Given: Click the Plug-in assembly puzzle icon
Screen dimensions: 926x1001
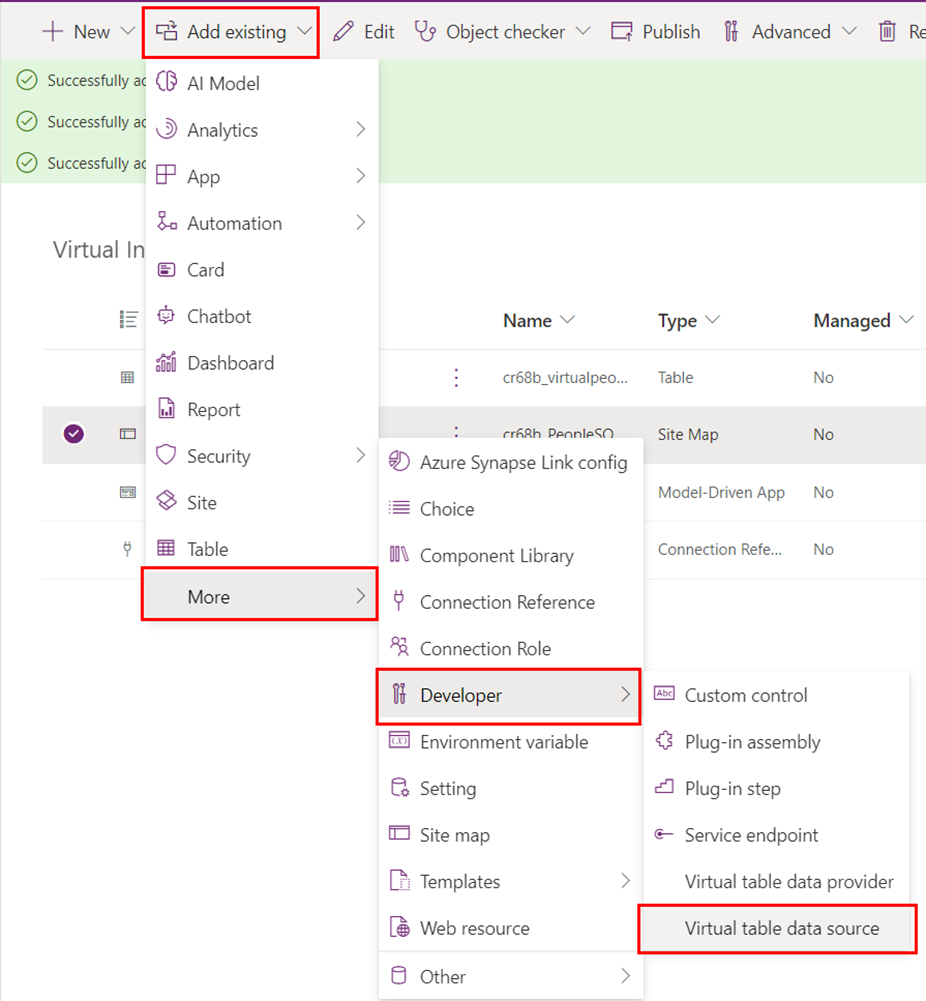Looking at the screenshot, I should 664,742.
